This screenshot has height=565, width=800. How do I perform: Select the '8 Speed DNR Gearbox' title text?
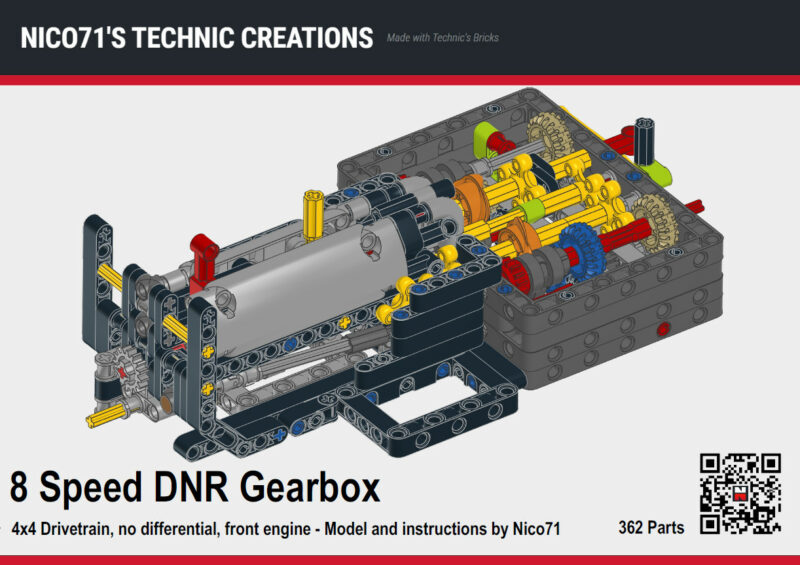(x=195, y=488)
